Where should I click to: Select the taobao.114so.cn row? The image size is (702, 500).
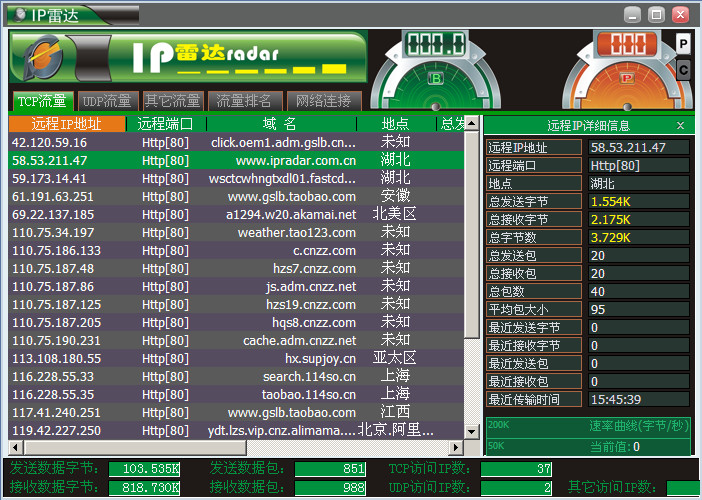coord(236,394)
